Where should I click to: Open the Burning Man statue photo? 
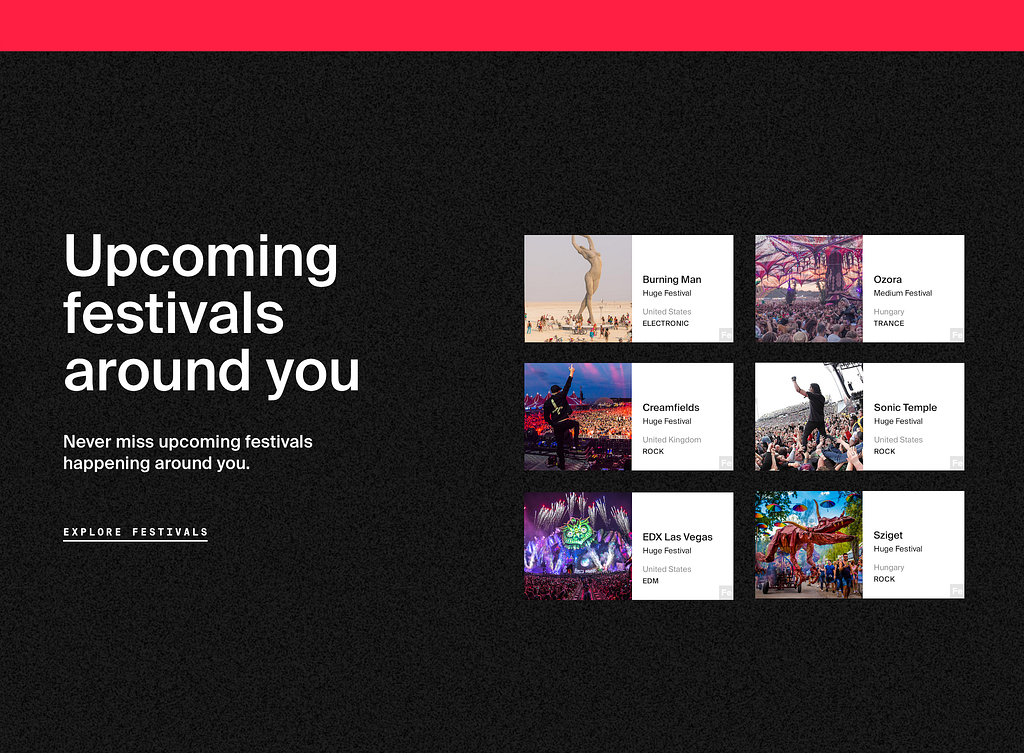coord(578,289)
